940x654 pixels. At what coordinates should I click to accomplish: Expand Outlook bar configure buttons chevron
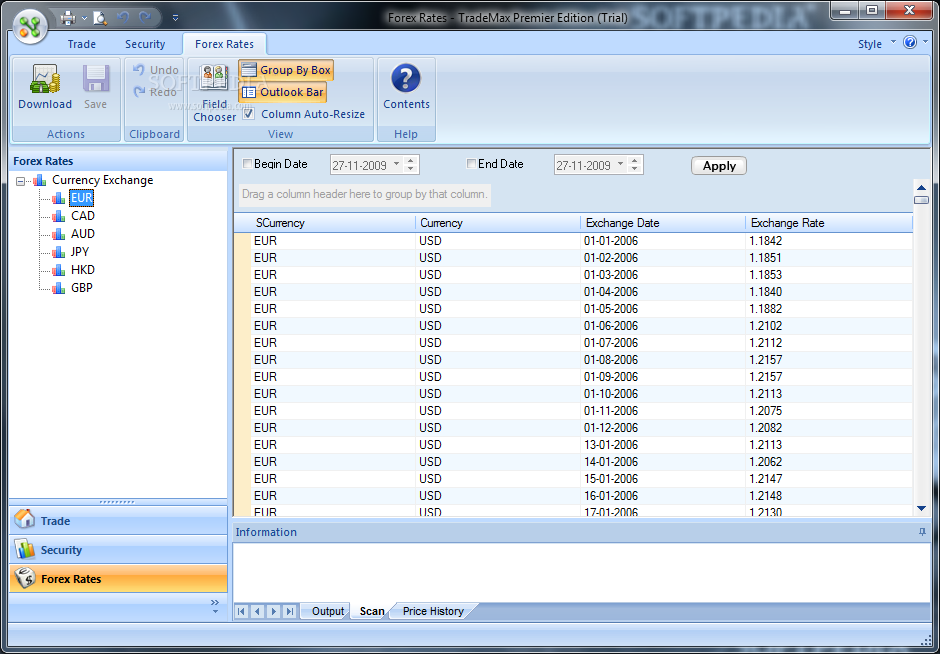click(215, 605)
